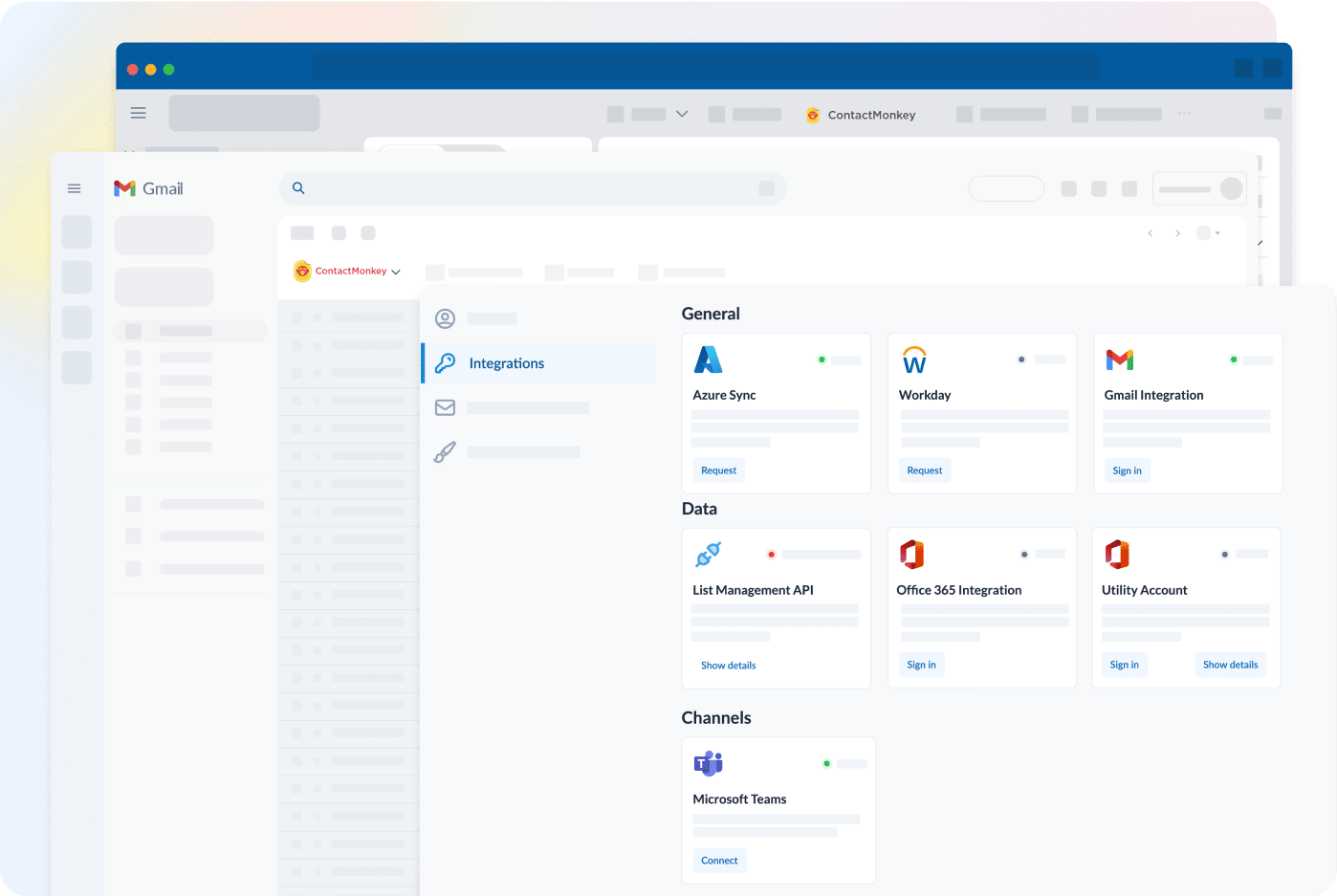Focus the Gmail search bar
This screenshot has height=896, width=1337.
(533, 188)
